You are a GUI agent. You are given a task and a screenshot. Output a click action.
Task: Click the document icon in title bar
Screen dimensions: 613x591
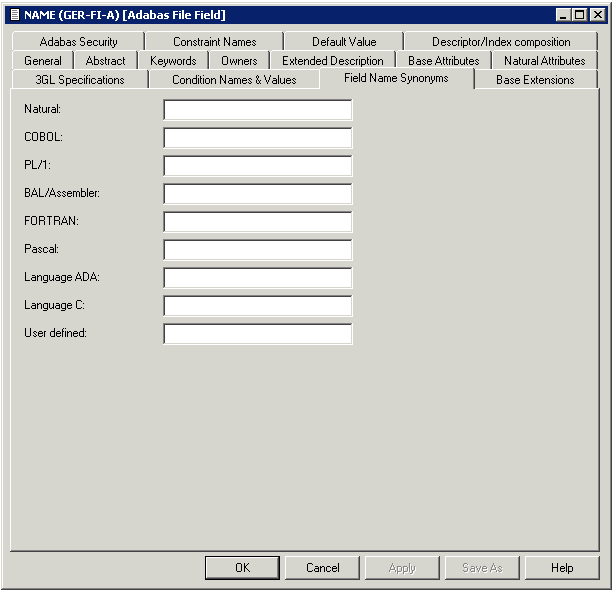tap(14, 14)
